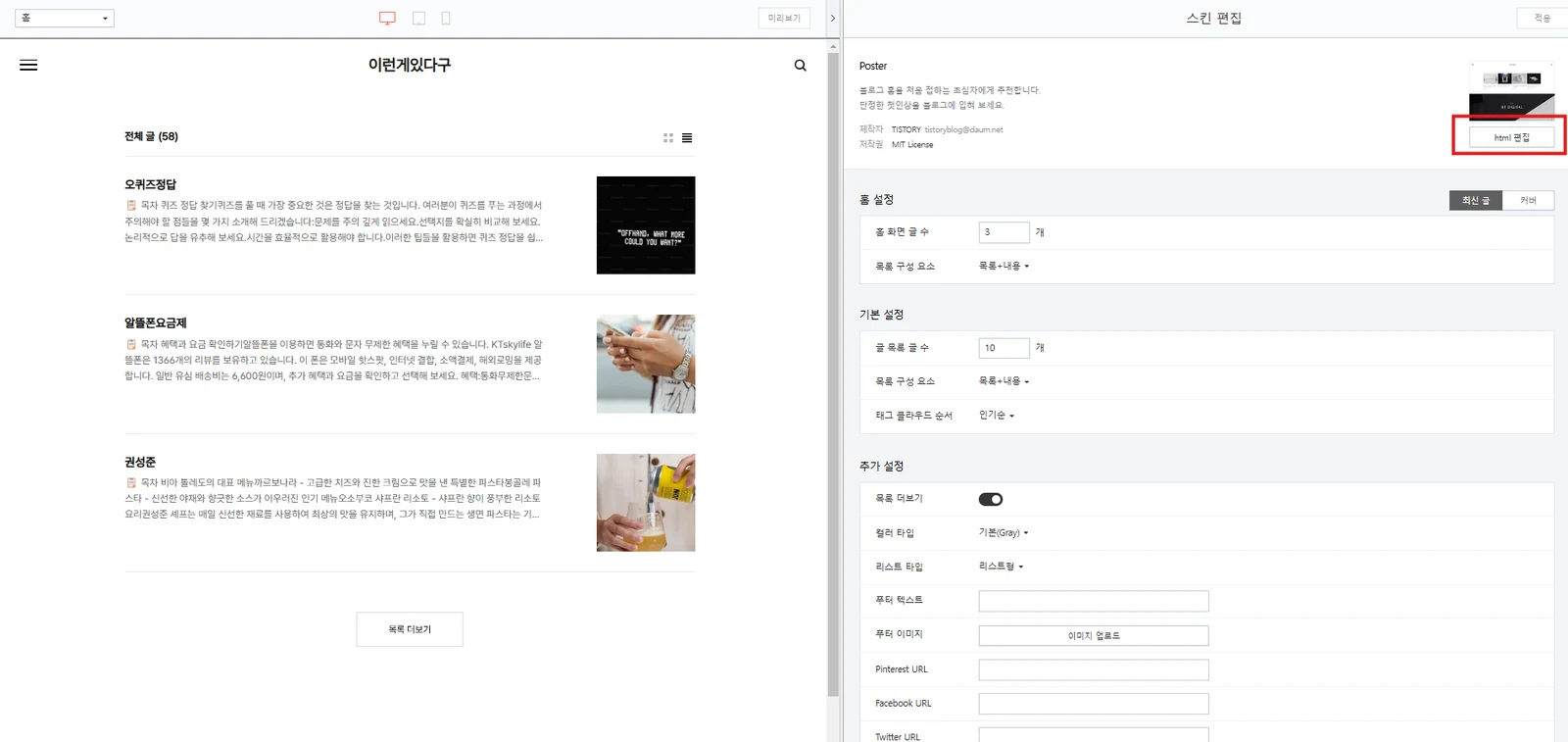Open 목록 구성 요소 dropdown under 홈 설정

point(1004,266)
